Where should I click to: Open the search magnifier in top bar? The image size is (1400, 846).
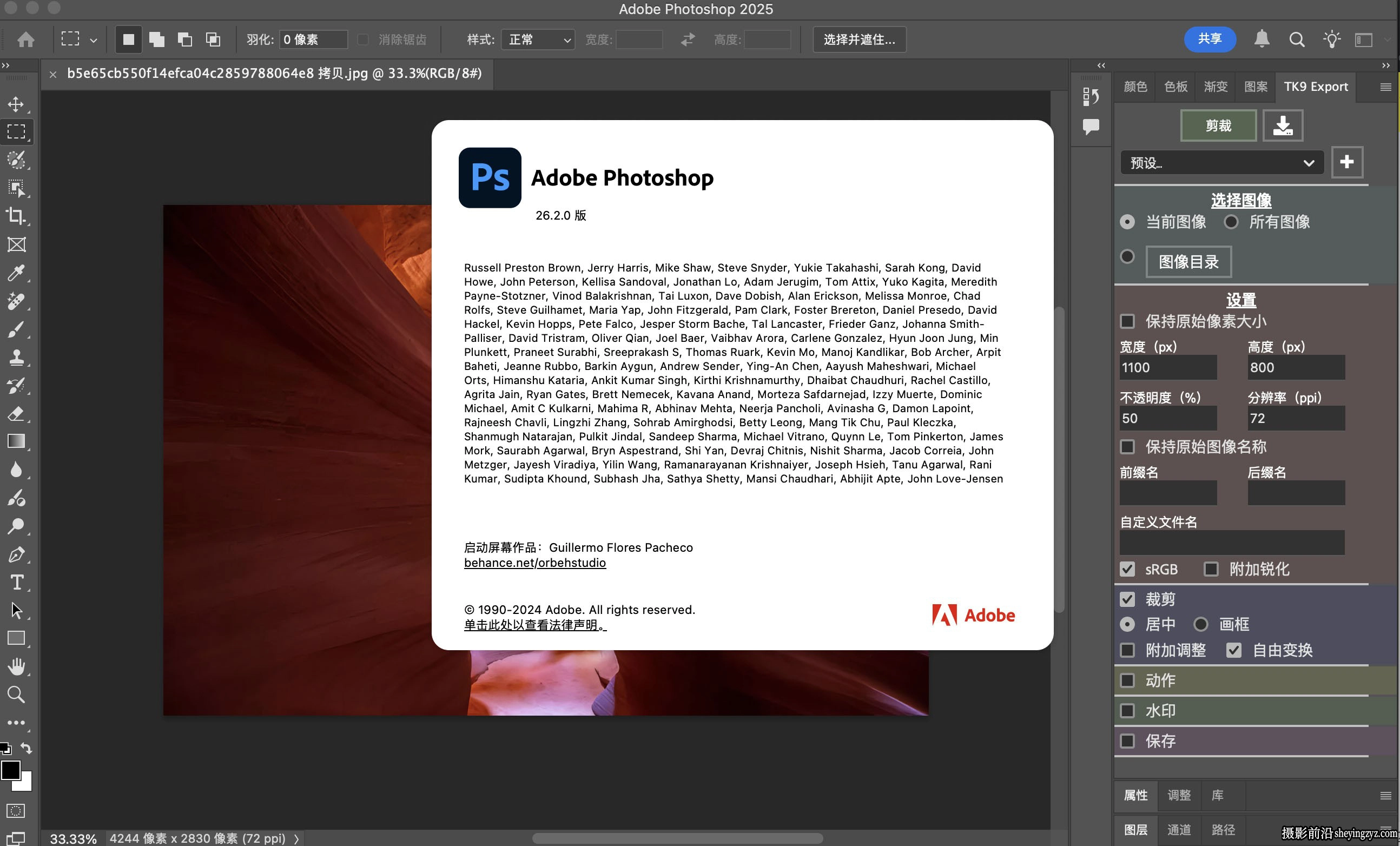(1297, 39)
